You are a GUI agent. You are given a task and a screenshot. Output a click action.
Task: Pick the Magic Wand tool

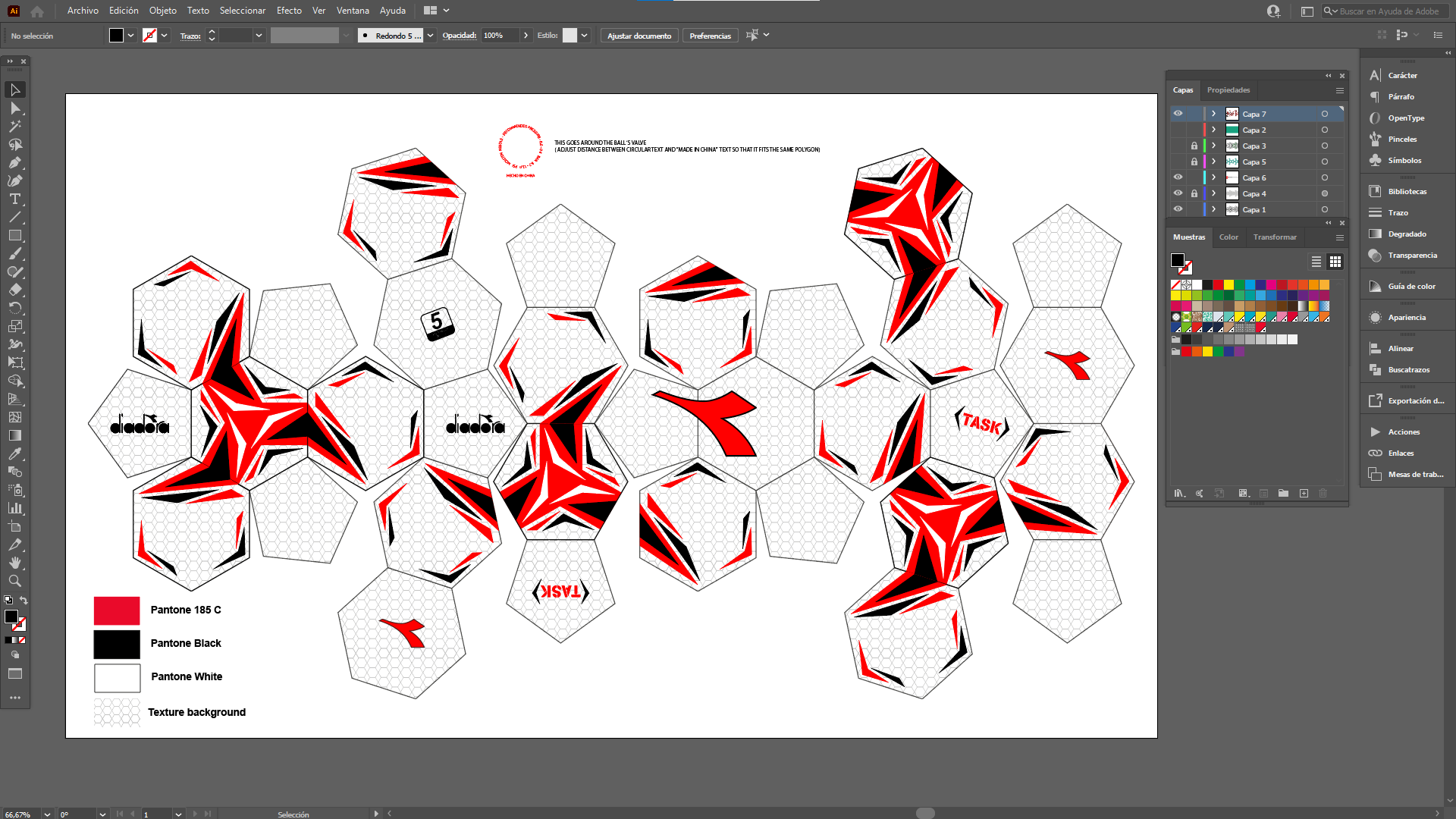click(14, 126)
